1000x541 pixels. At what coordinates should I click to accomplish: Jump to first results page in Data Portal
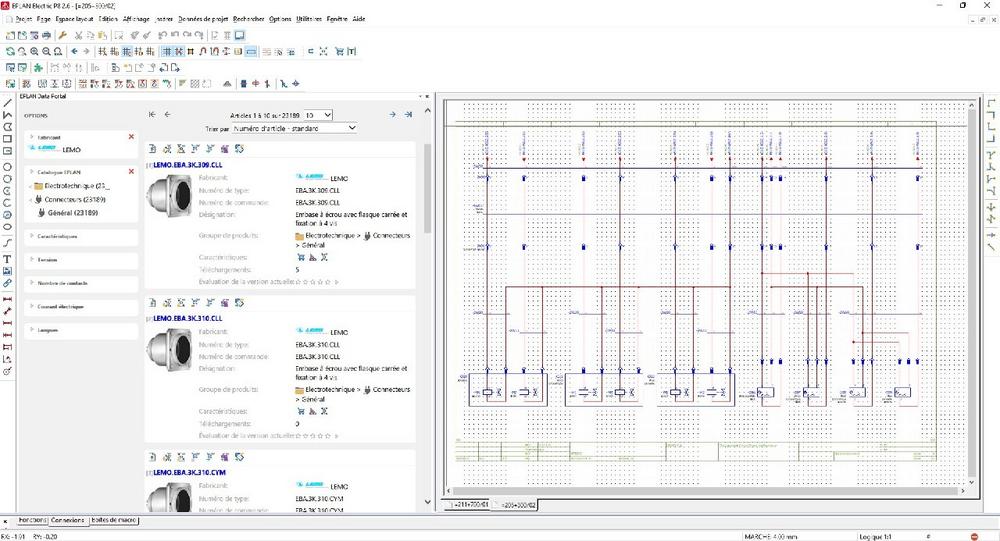(x=152, y=114)
